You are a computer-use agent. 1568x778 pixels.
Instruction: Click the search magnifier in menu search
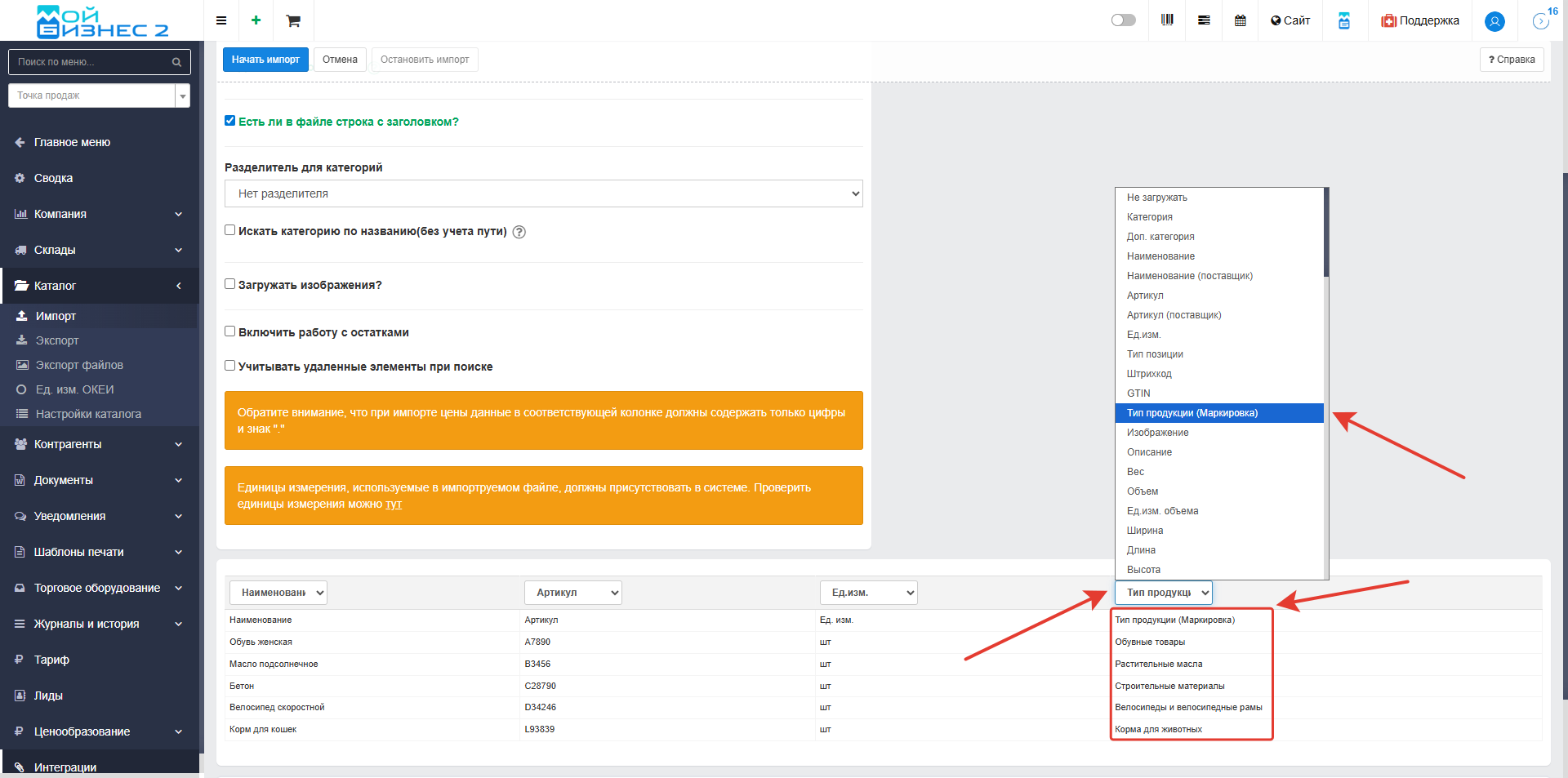point(176,62)
